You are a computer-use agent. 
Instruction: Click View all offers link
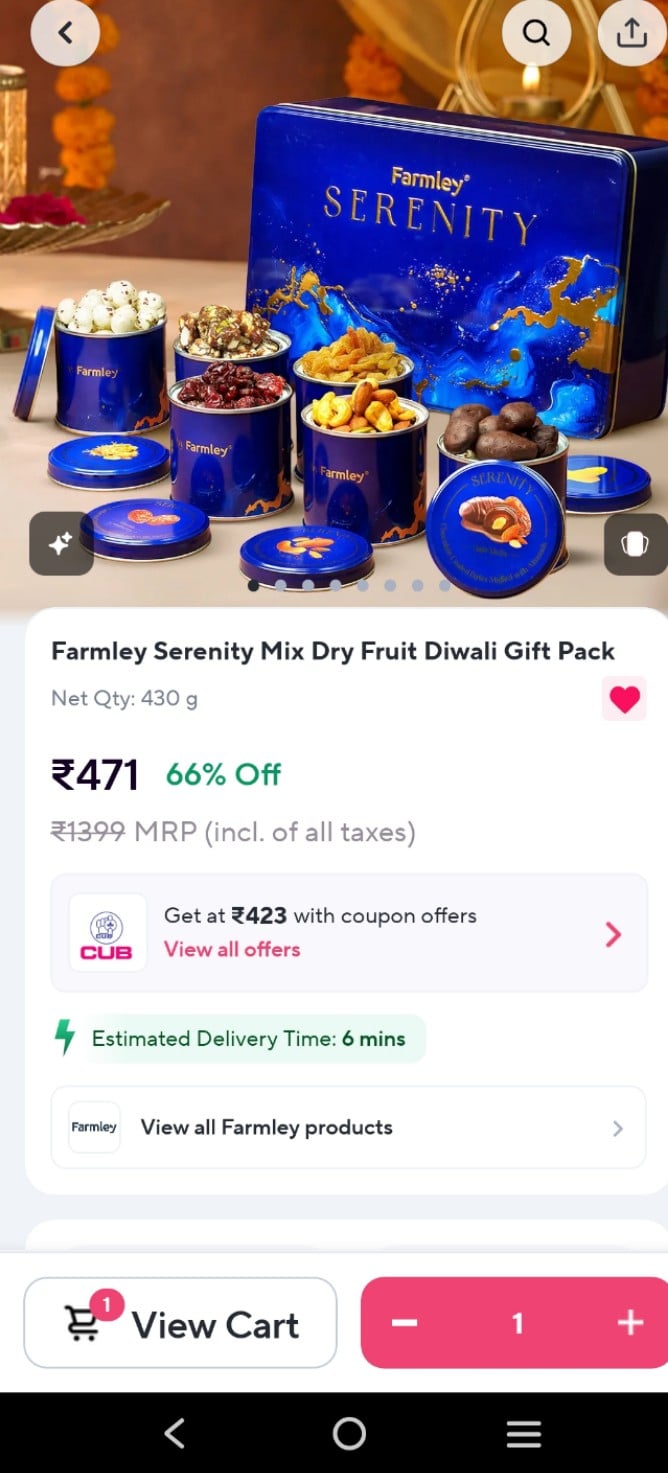click(x=232, y=949)
